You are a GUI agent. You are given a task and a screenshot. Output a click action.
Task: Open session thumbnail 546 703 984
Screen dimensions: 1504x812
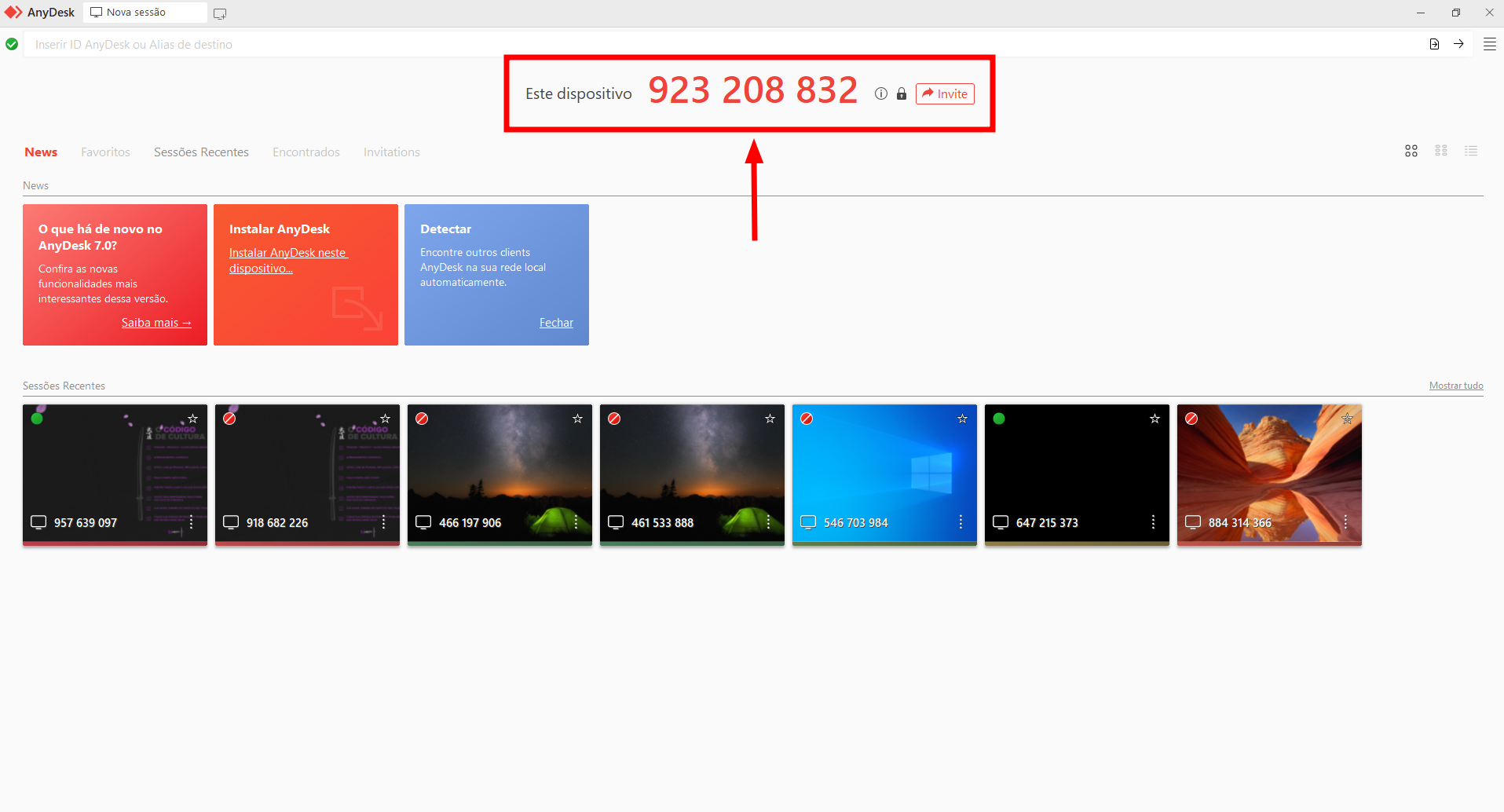point(884,474)
